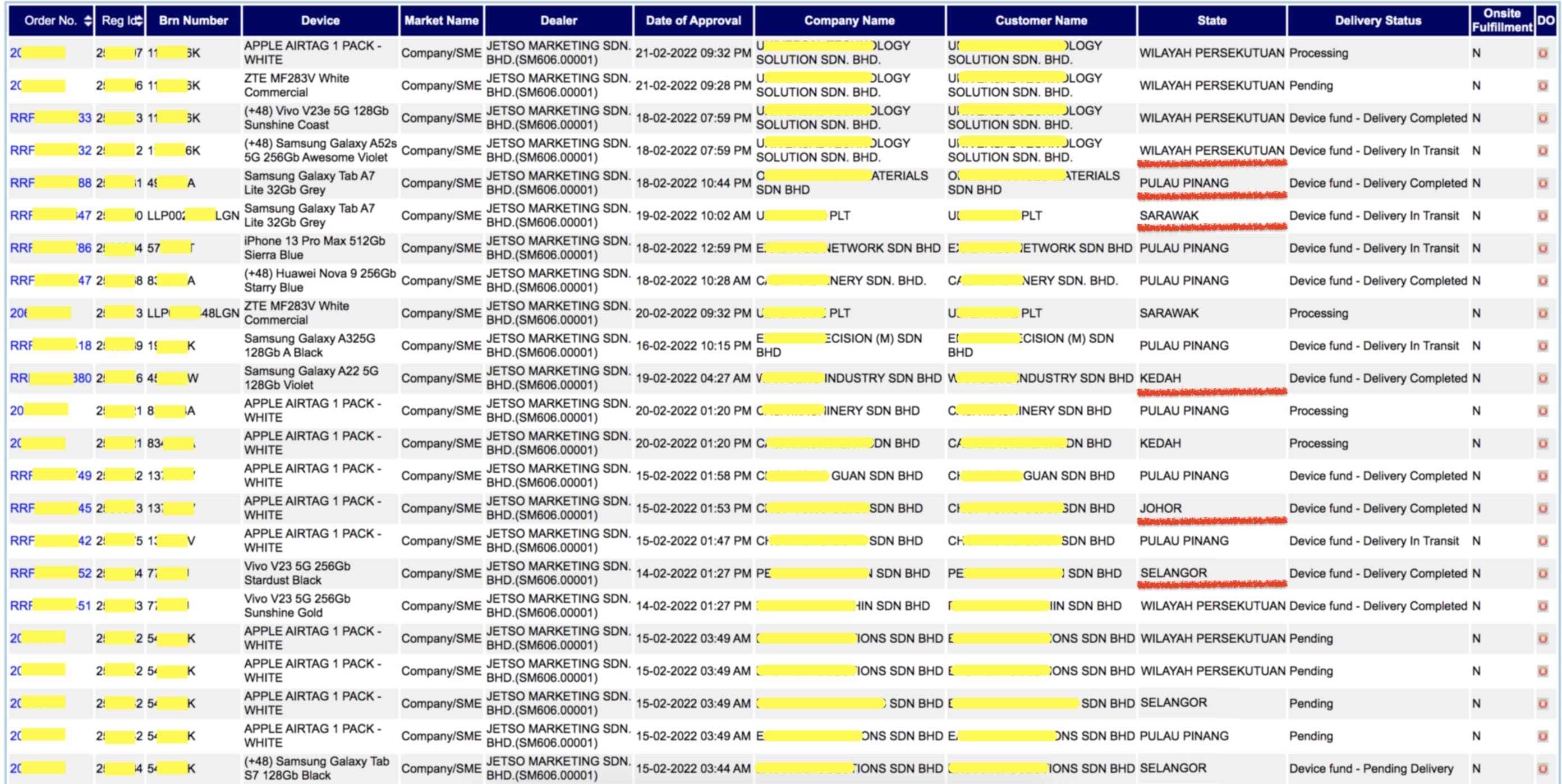Open DO icon for 19-02-2022 10:02 AM row
Viewport: 1562px width, 784px height.
[x=1543, y=216]
